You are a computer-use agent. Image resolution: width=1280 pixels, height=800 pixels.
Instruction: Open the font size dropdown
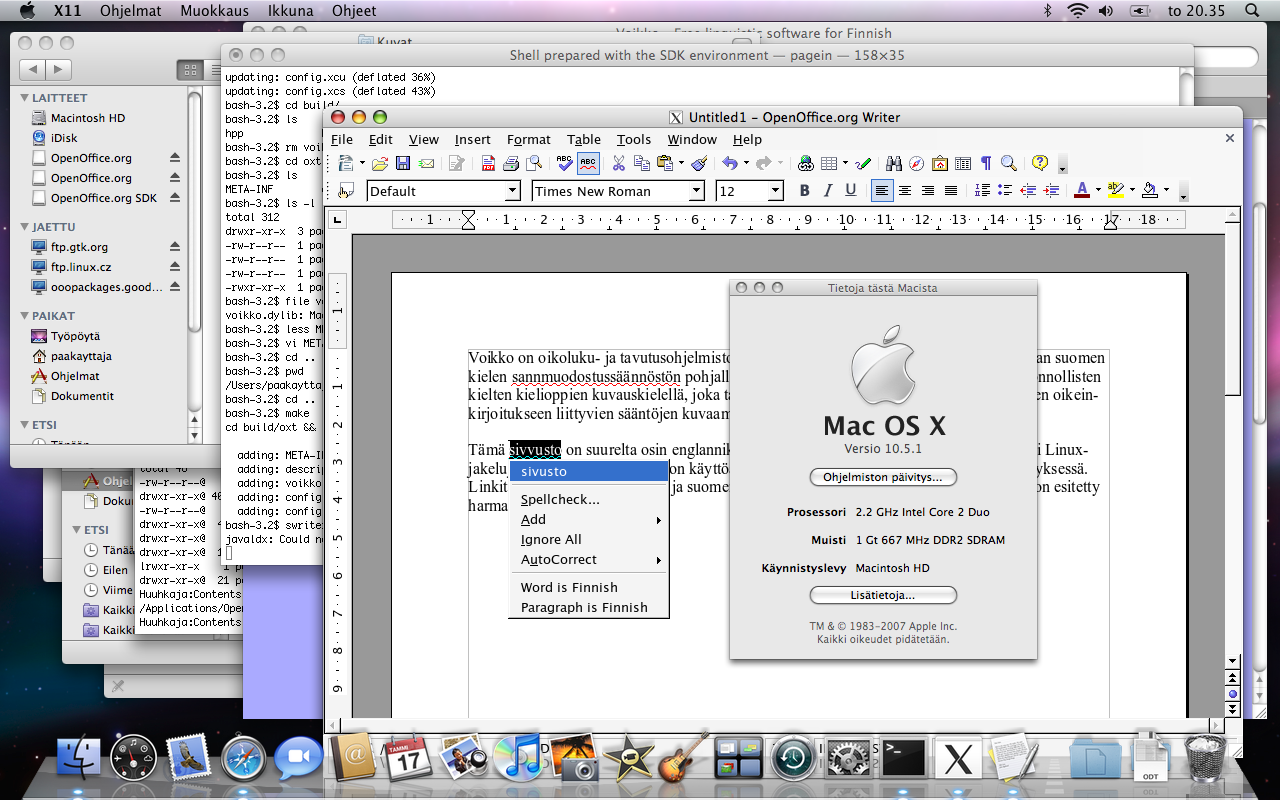click(775, 191)
